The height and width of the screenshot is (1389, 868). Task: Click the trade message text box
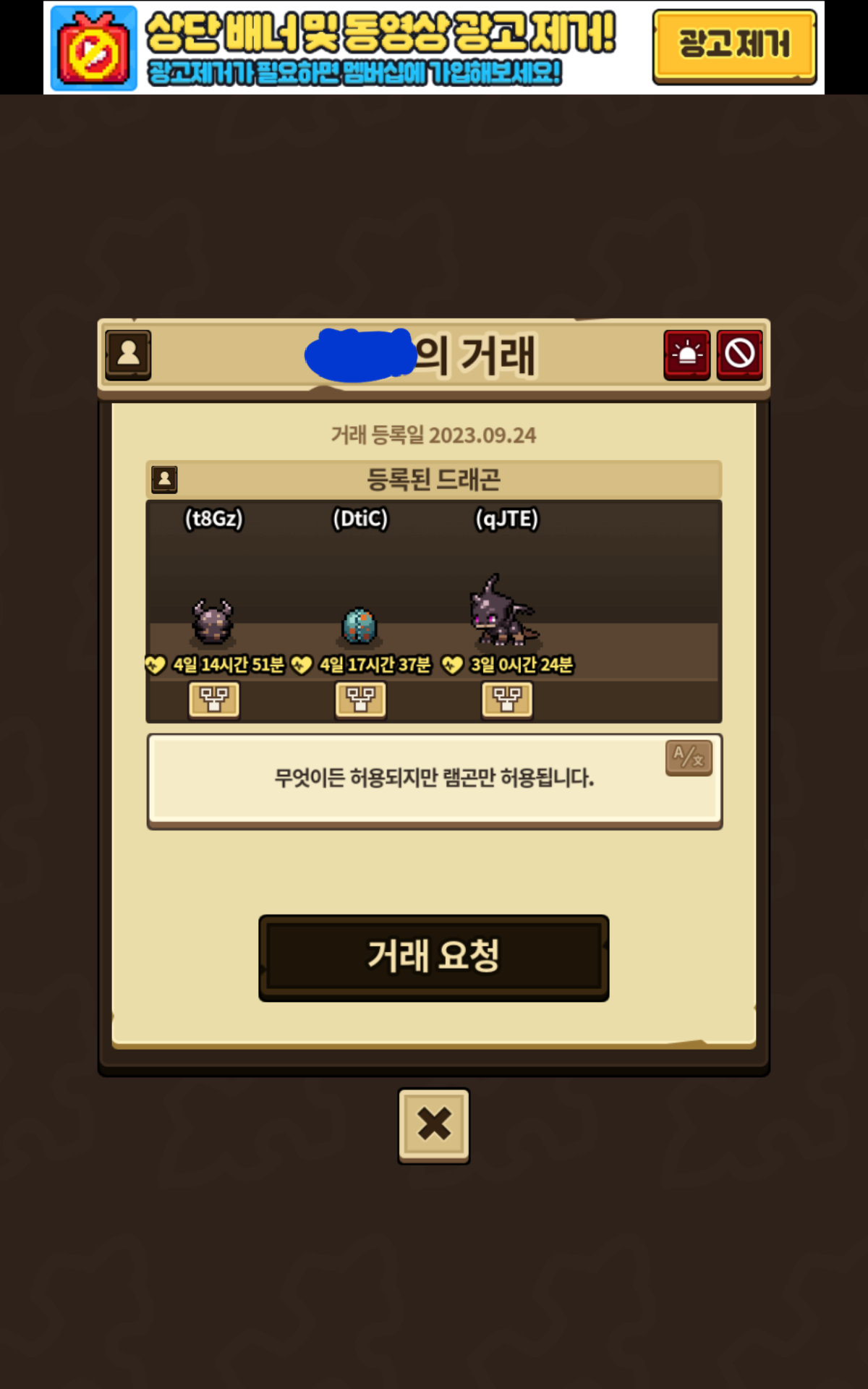434,781
